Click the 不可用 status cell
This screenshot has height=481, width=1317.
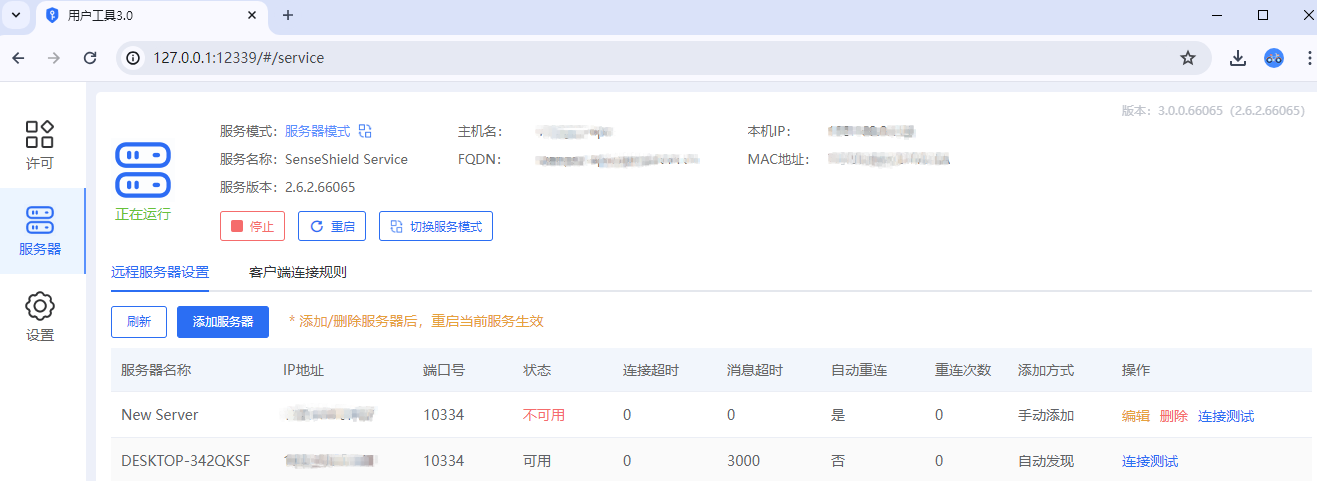(x=544, y=415)
